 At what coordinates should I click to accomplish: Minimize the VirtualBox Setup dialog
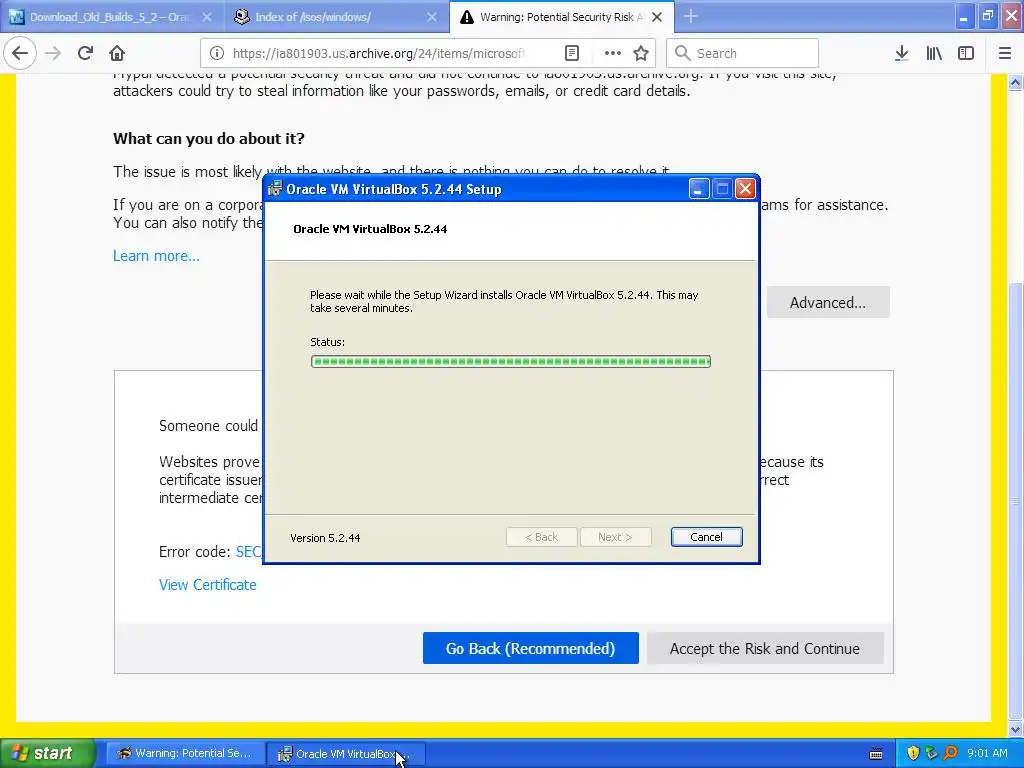click(699, 189)
